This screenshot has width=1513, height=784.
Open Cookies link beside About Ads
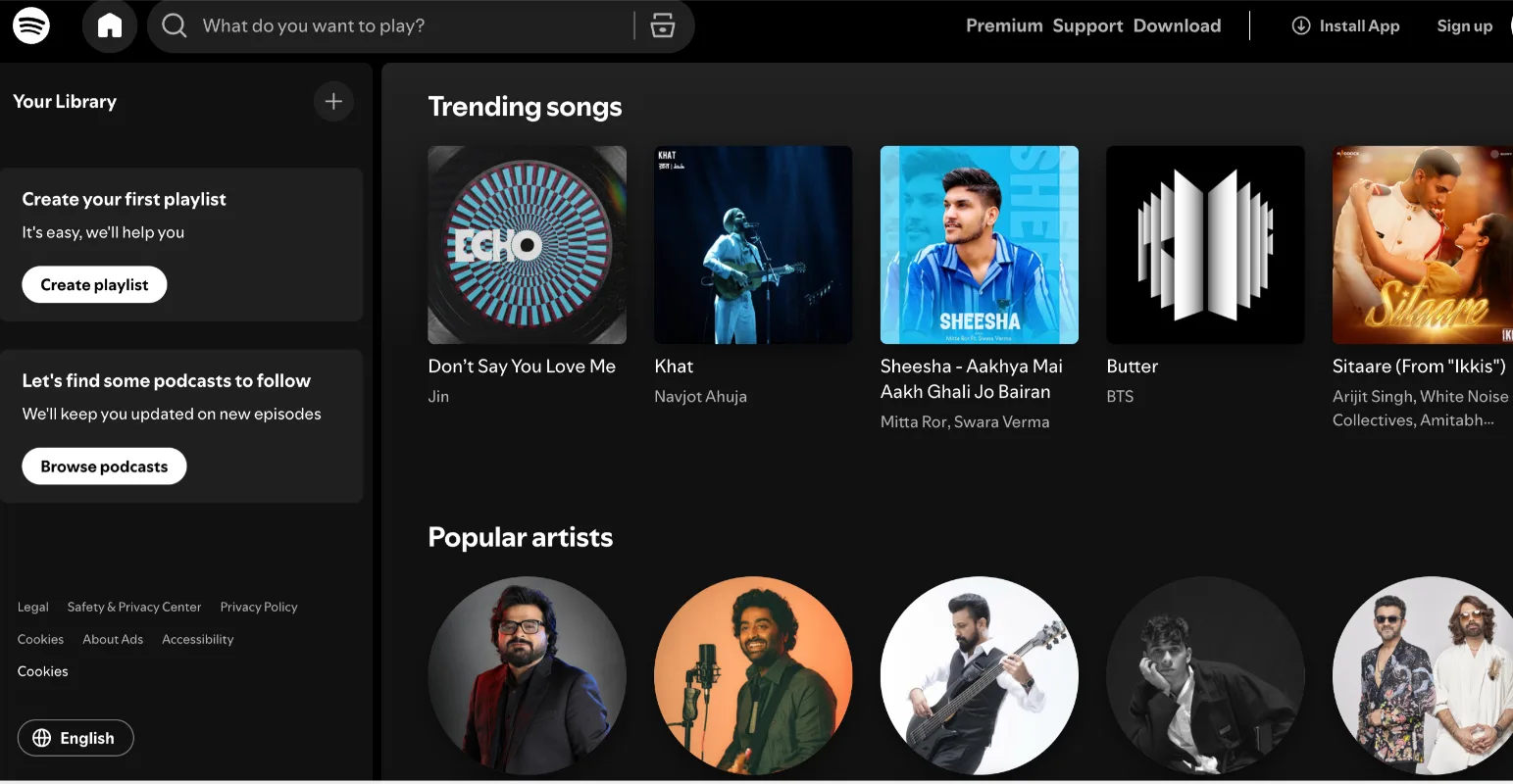pos(40,639)
